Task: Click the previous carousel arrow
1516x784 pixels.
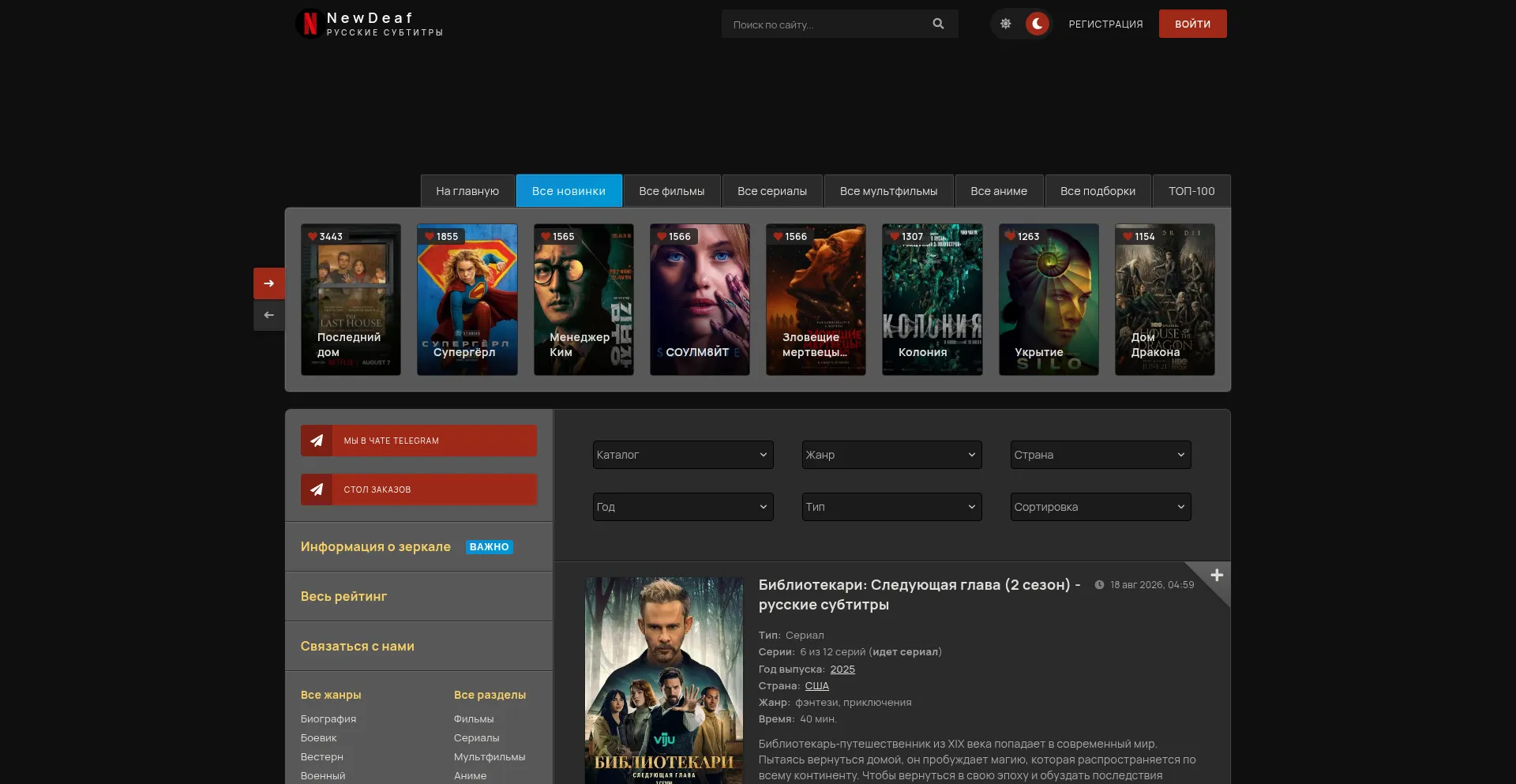Action: click(269, 315)
